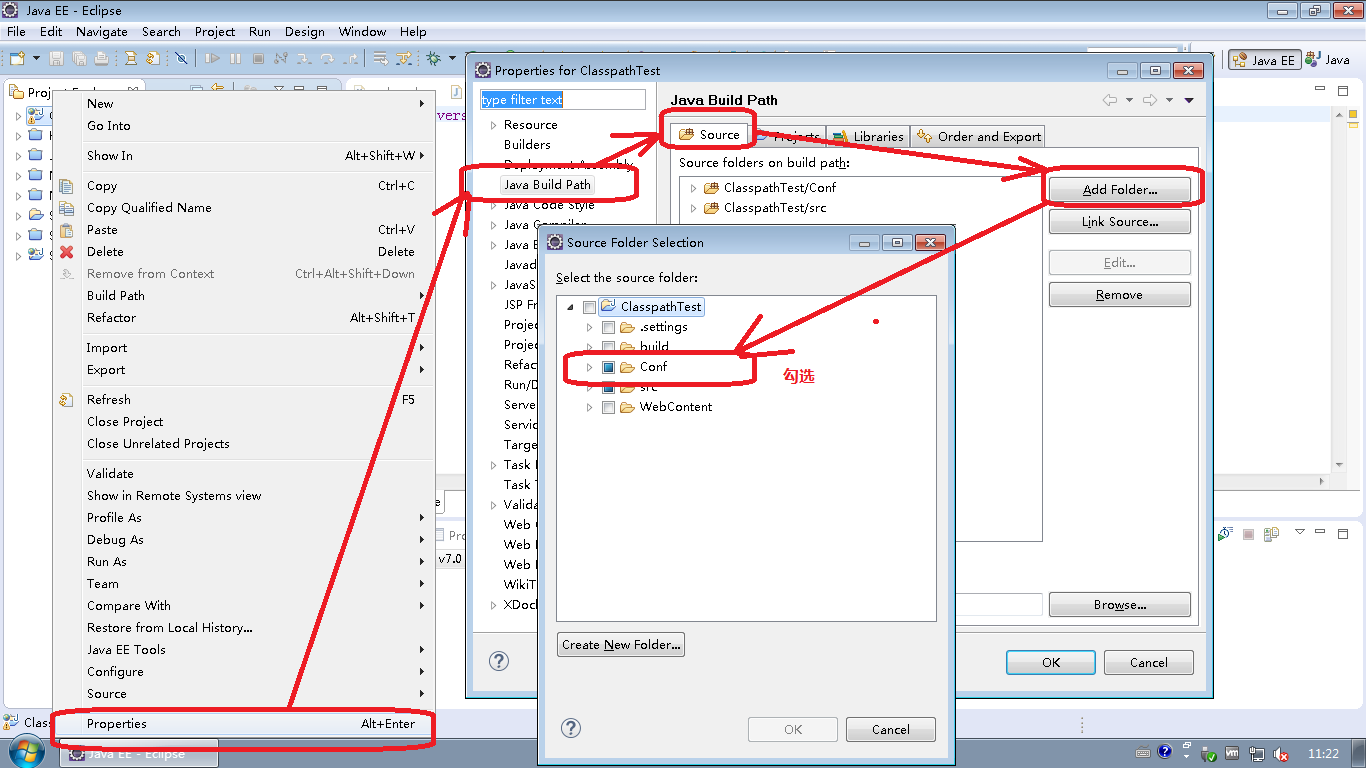
Task: Check the ClasspathTest root checkbox
Action: (589, 307)
